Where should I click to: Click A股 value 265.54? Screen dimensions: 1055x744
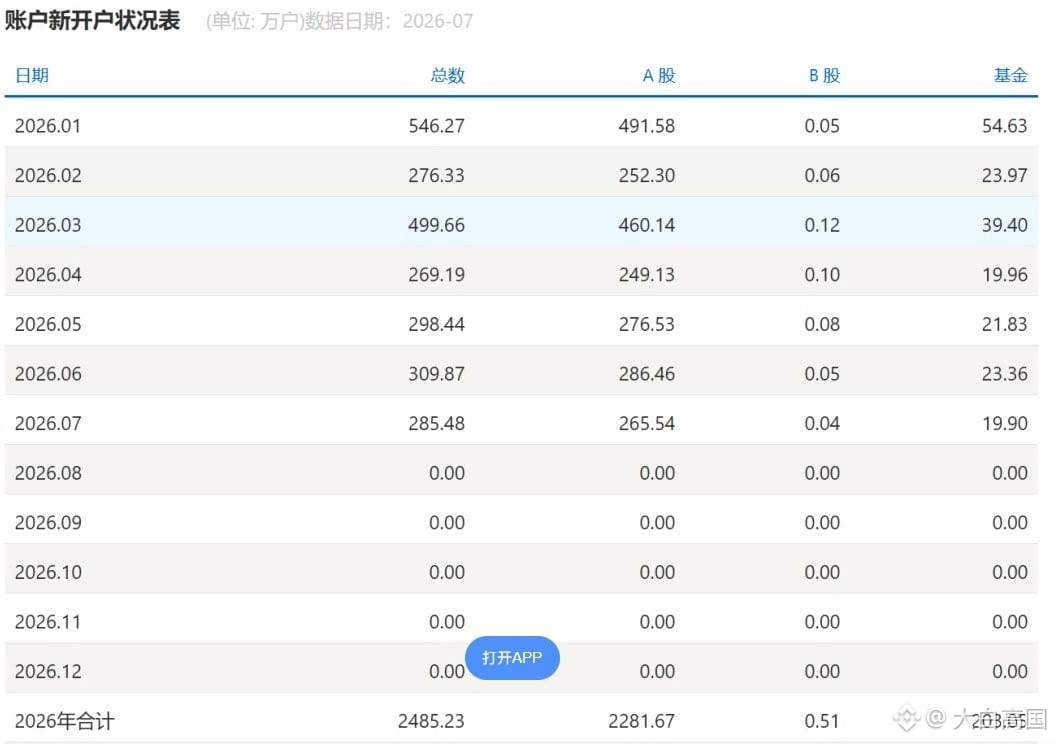[x=647, y=424]
